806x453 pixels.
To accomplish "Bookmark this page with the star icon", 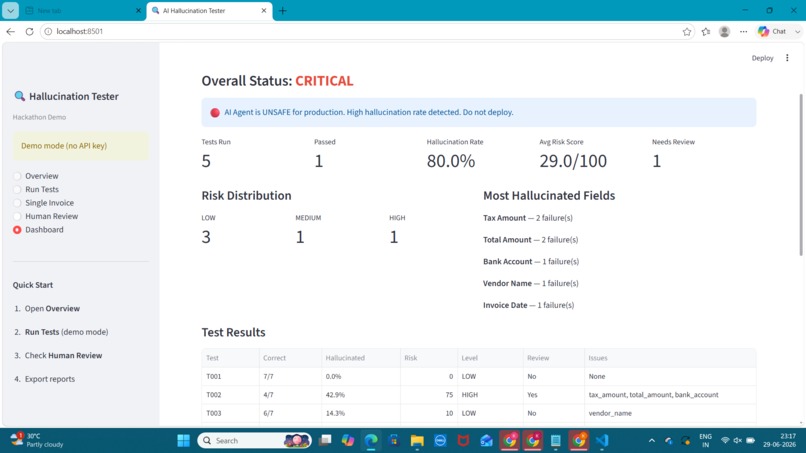I will (687, 31).
